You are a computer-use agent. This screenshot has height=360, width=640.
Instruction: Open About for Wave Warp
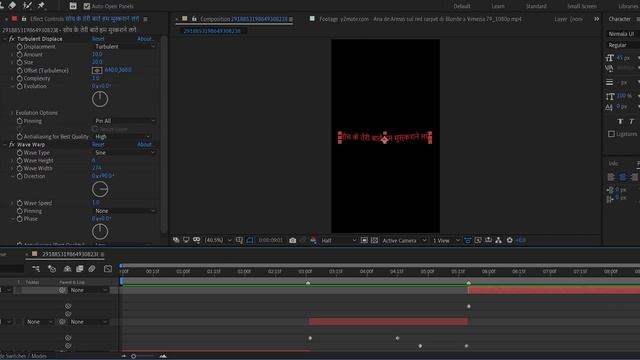(x=144, y=144)
